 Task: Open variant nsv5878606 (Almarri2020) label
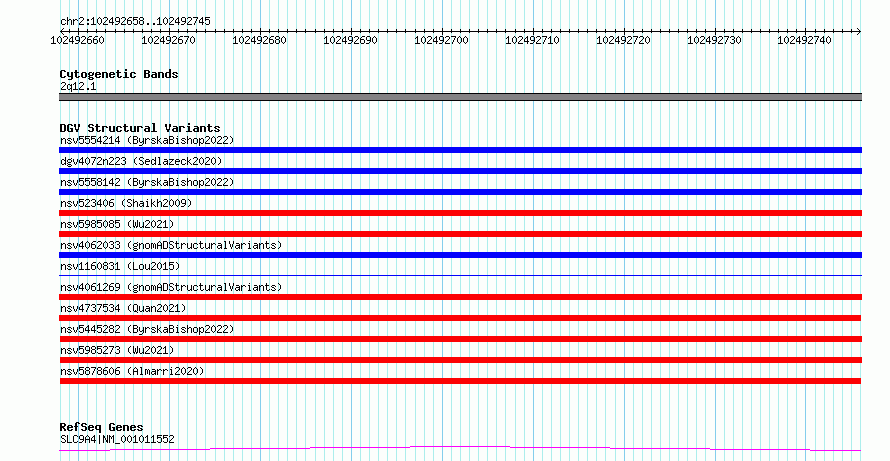(132, 371)
